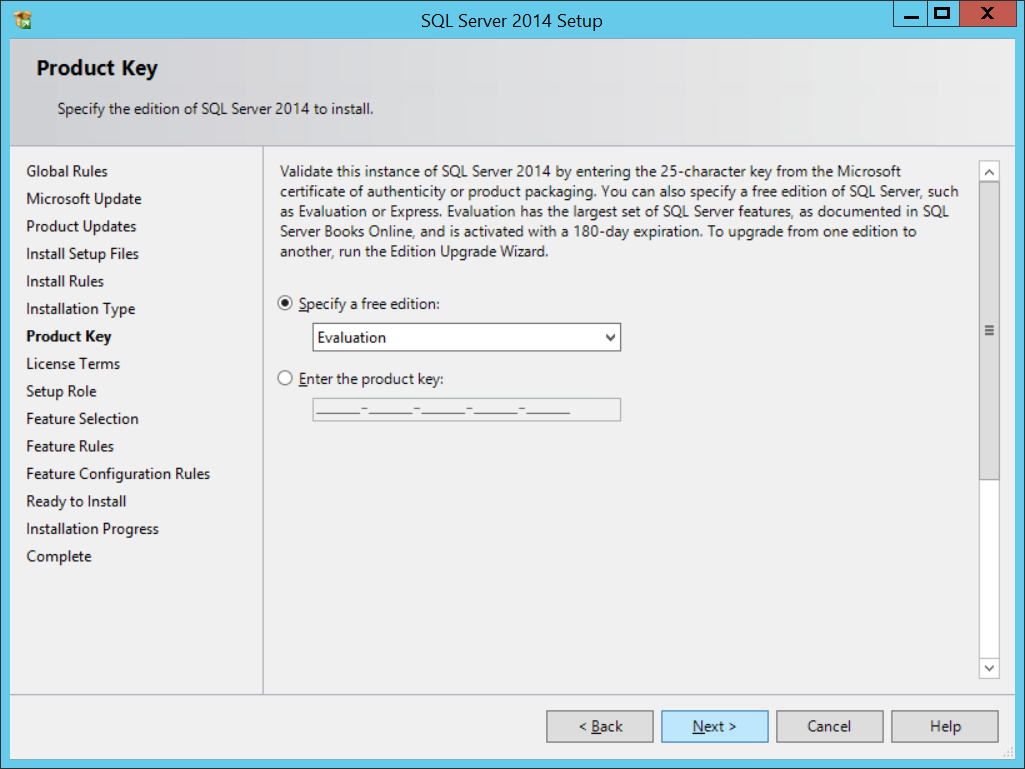
Task: Select the Feature Selection step in sidebar
Action: coord(82,419)
